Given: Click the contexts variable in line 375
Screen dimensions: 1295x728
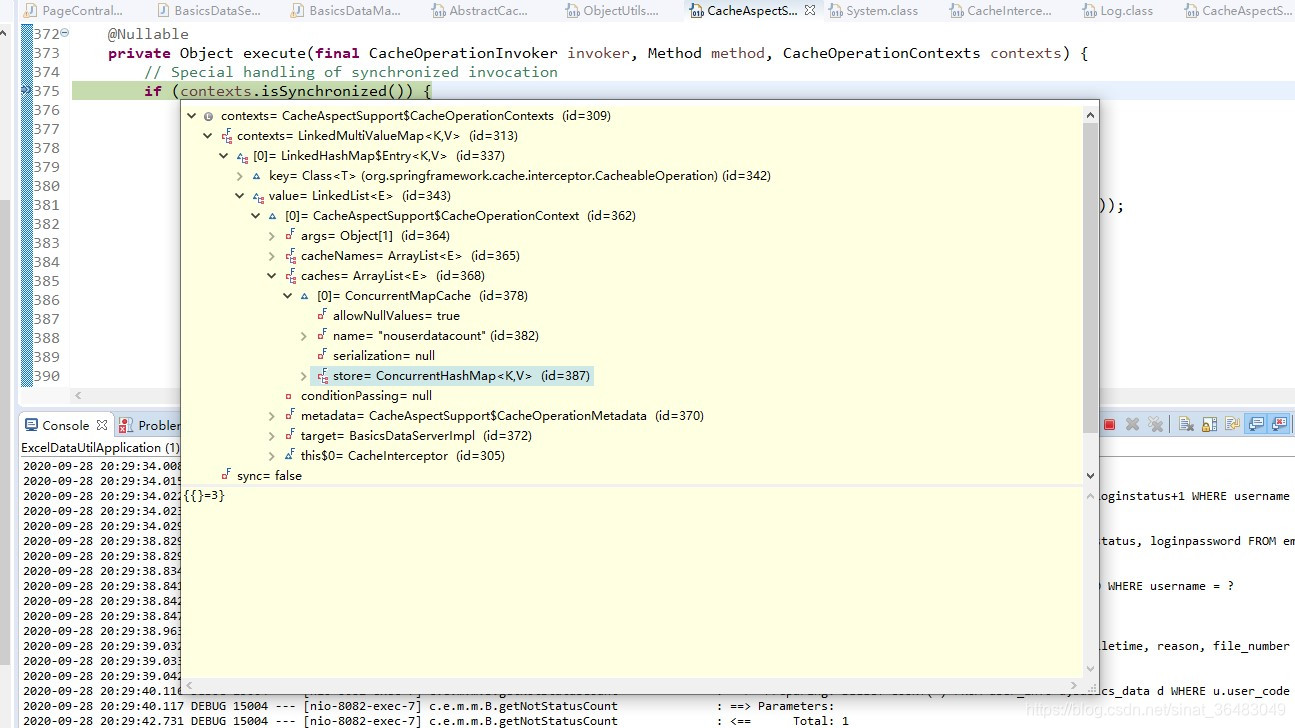Looking at the screenshot, I should tap(216, 91).
